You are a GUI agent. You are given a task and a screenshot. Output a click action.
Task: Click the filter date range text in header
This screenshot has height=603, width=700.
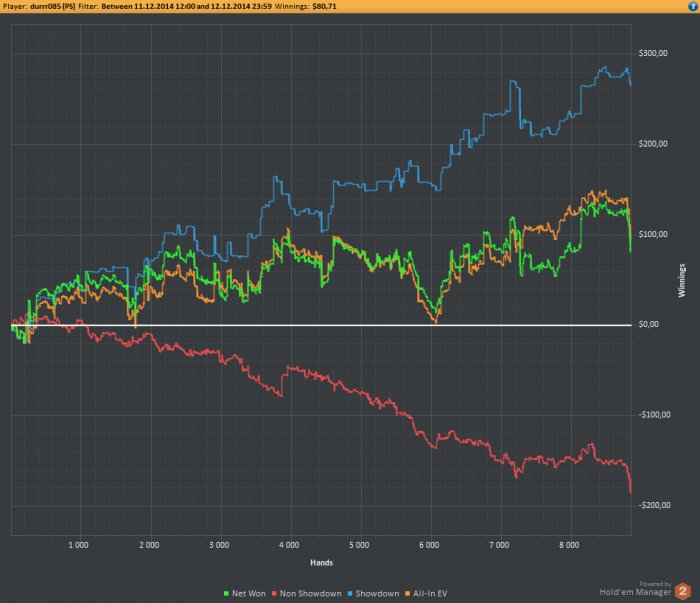pyautogui.click(x=186, y=6)
